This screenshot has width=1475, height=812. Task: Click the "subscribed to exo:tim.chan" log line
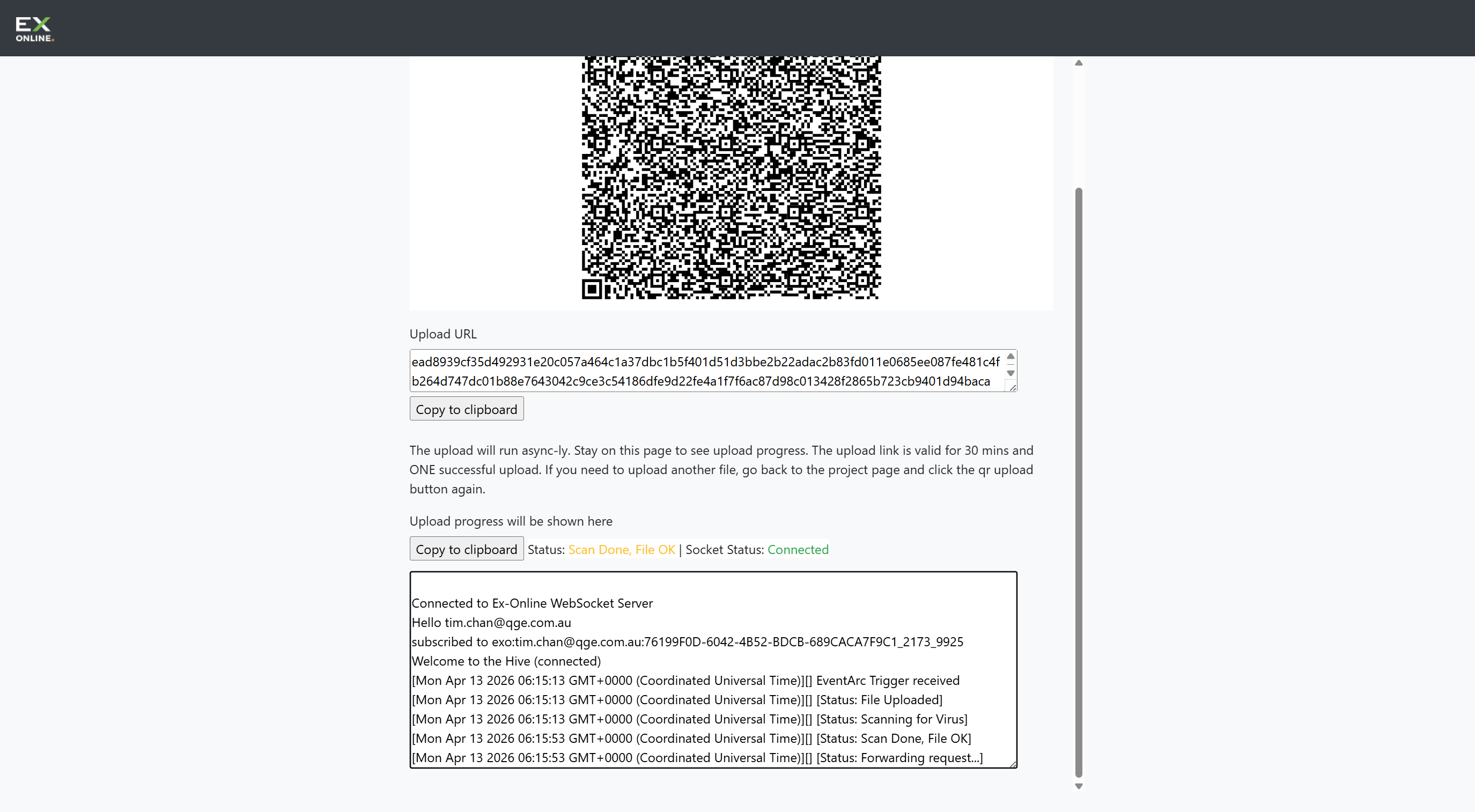687,641
